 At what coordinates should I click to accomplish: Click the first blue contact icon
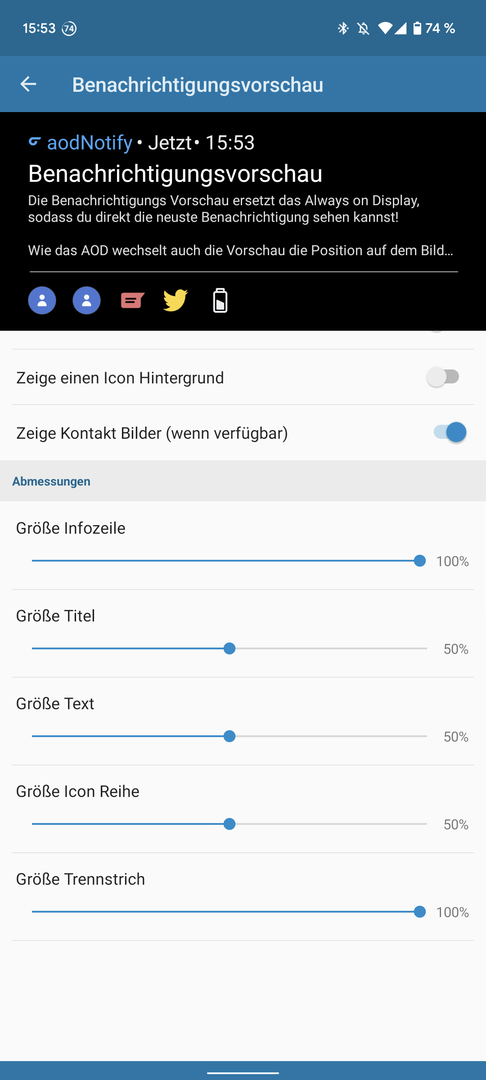[x=42, y=300]
